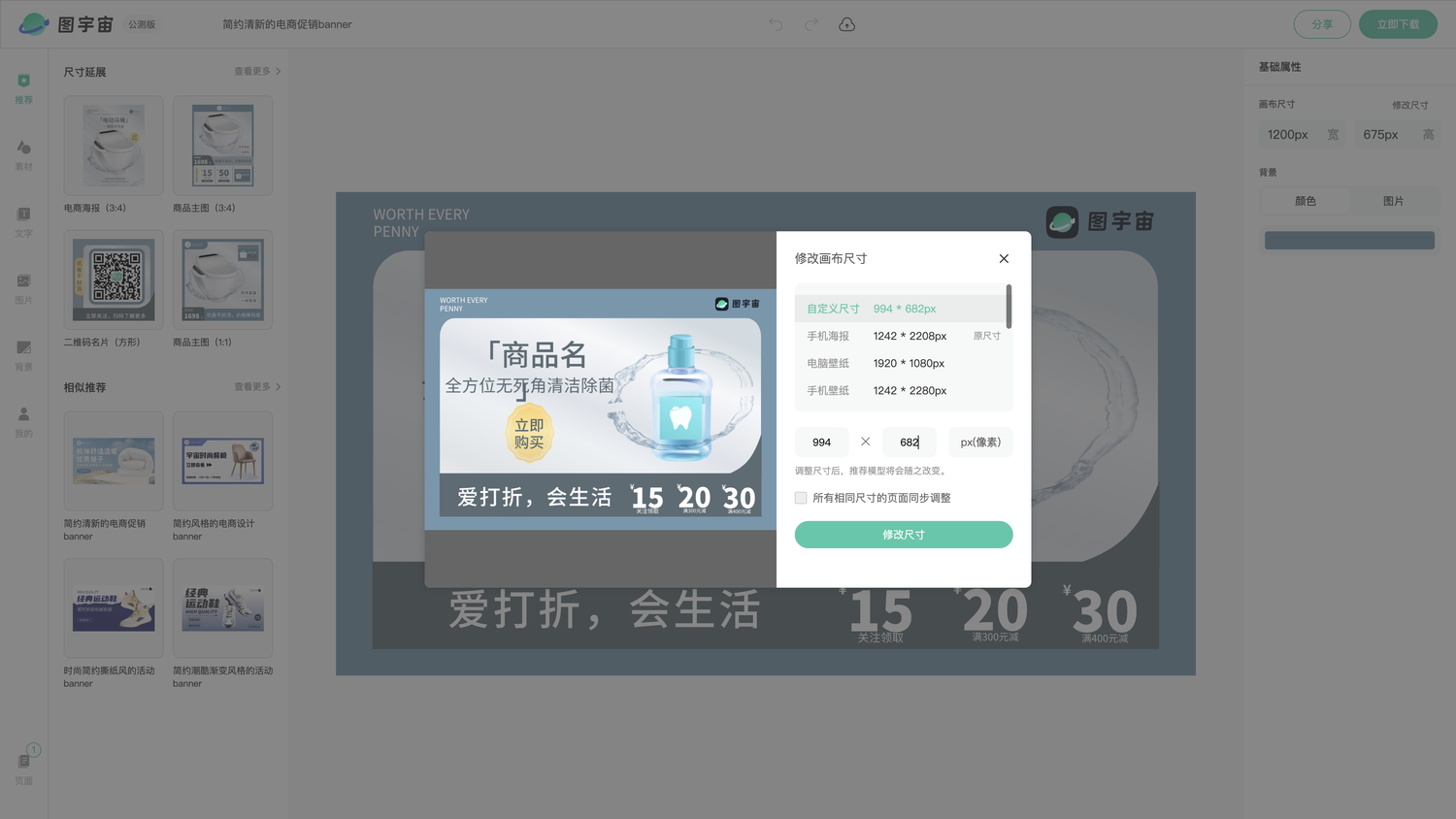
Task: Click the background color swatch bar
Action: pos(1349,240)
